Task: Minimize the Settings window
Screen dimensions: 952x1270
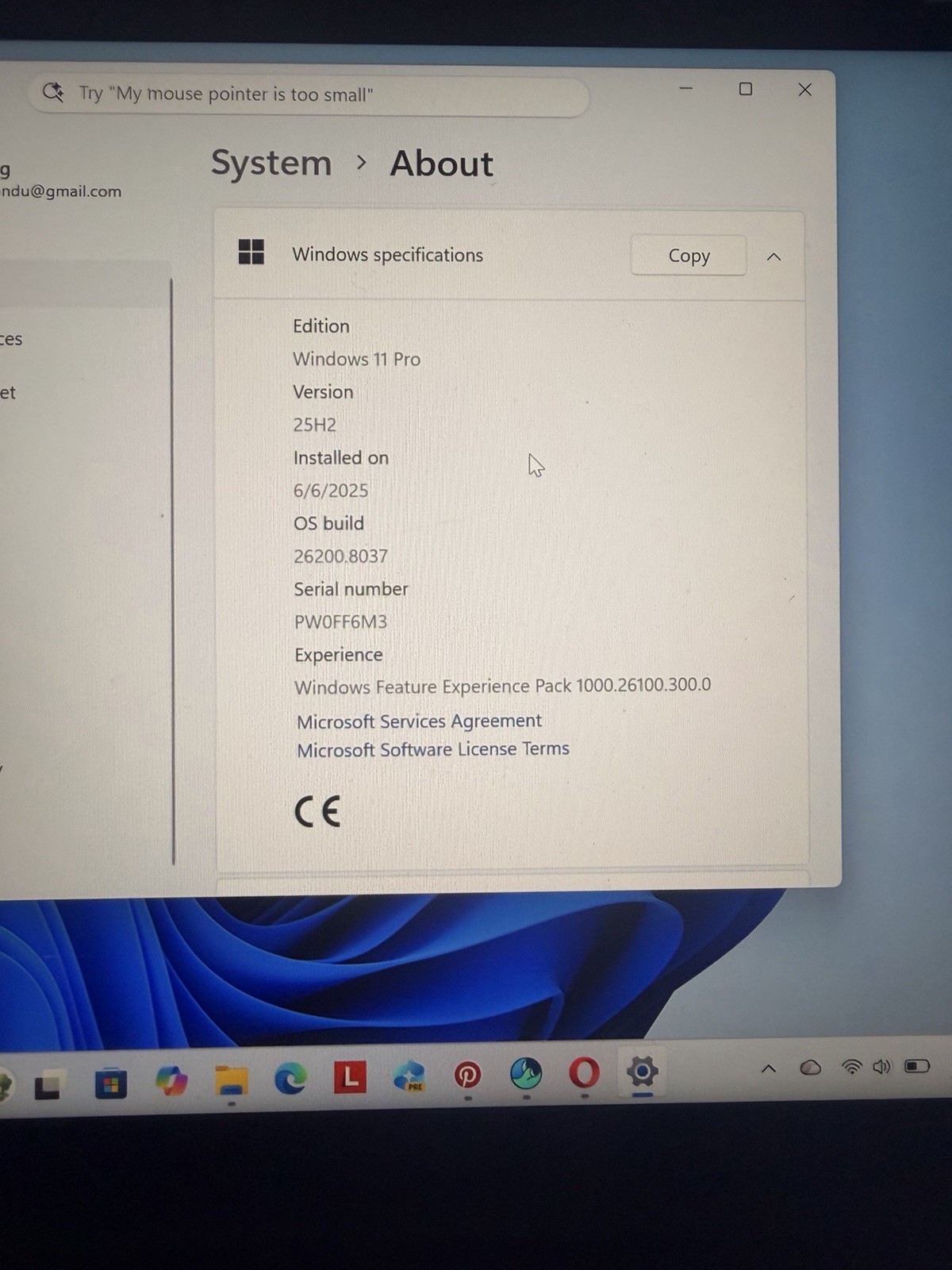Action: click(x=686, y=88)
